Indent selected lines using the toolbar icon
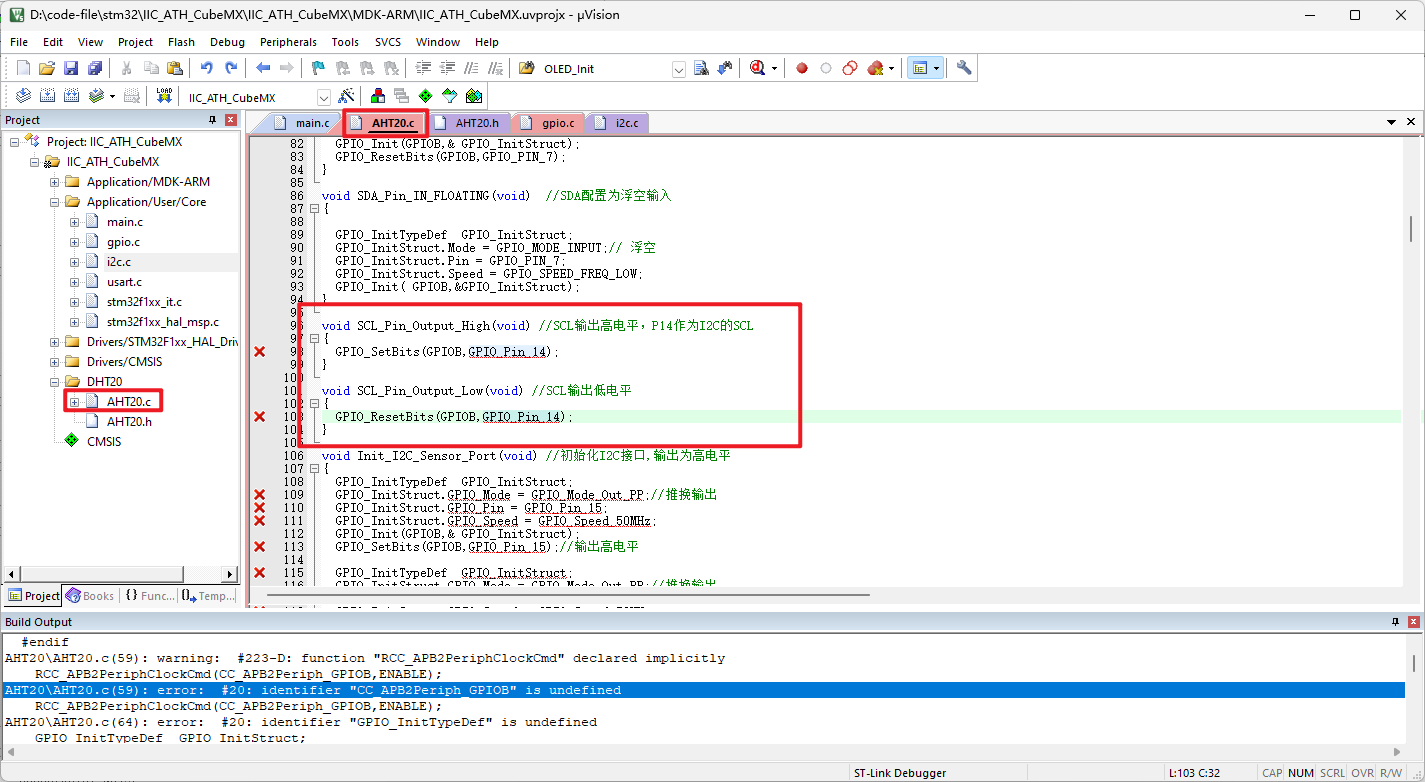The image size is (1425, 782). (x=423, y=68)
